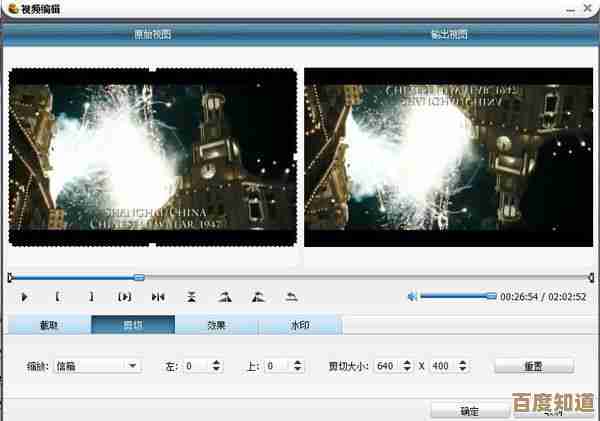Click the frame-step icon with facing arrows
This screenshot has height=421, width=600.
point(158,297)
